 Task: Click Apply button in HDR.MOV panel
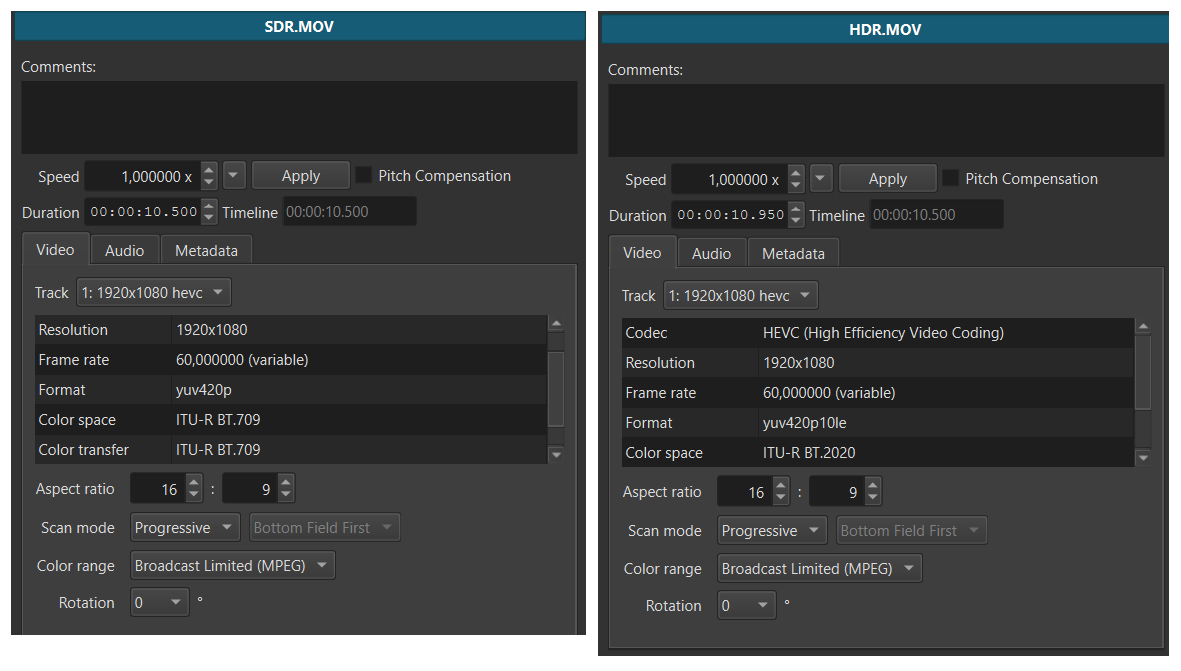pos(887,178)
